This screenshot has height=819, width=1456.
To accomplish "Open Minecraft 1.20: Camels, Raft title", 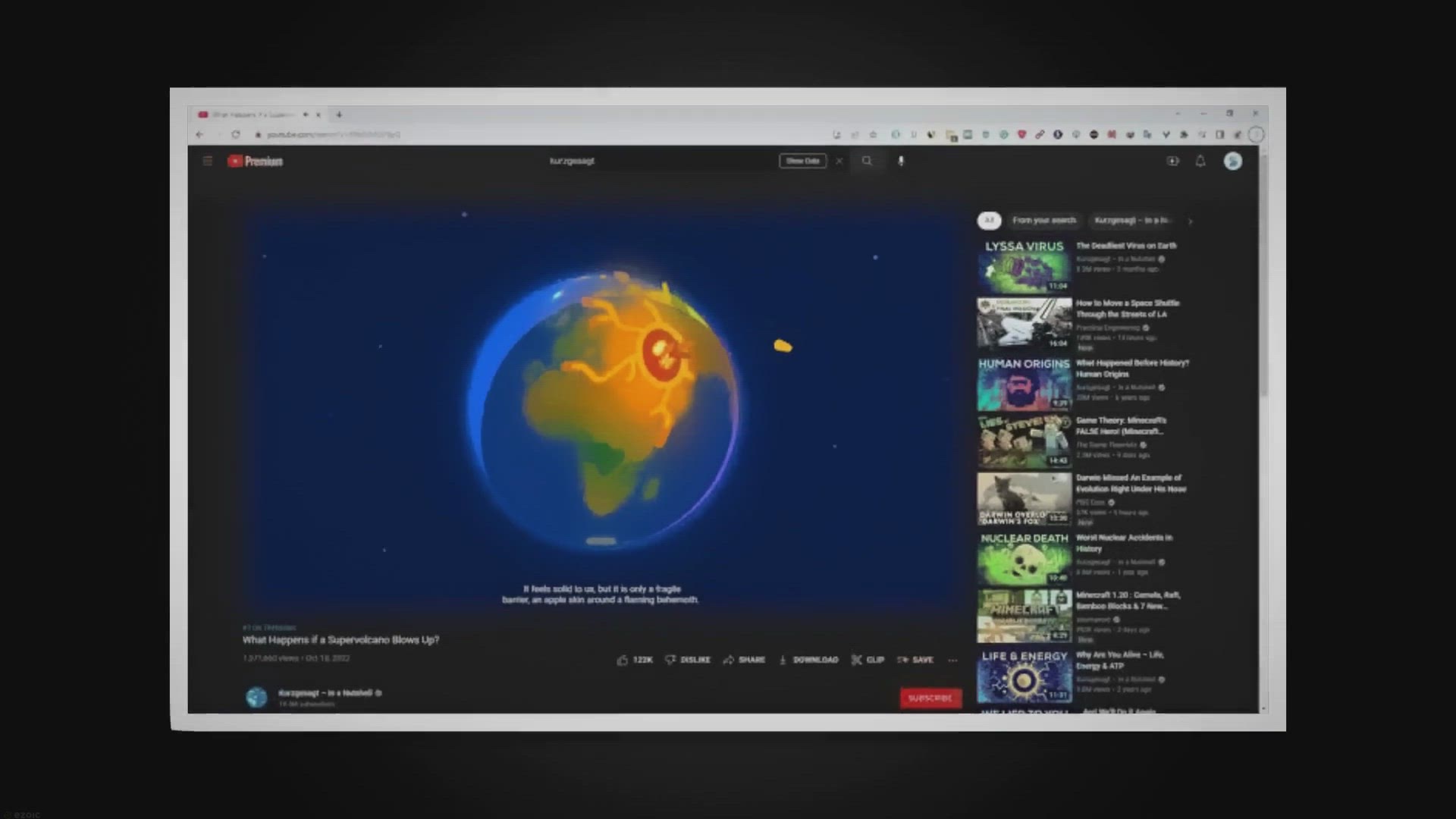I will (x=1128, y=601).
